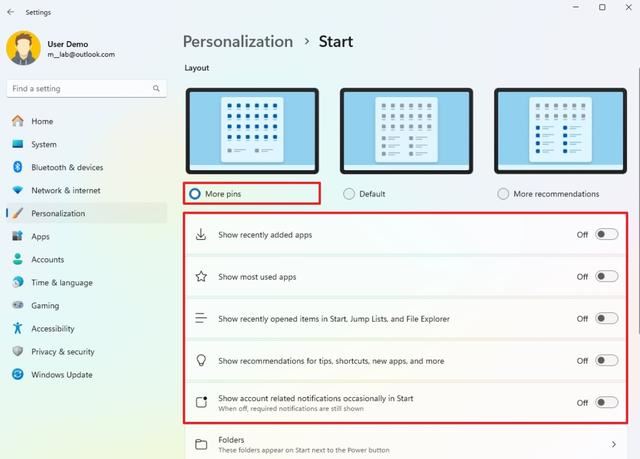The width and height of the screenshot is (640, 459).
Task: Expand the Folders settings row chevron
Action: point(613,444)
